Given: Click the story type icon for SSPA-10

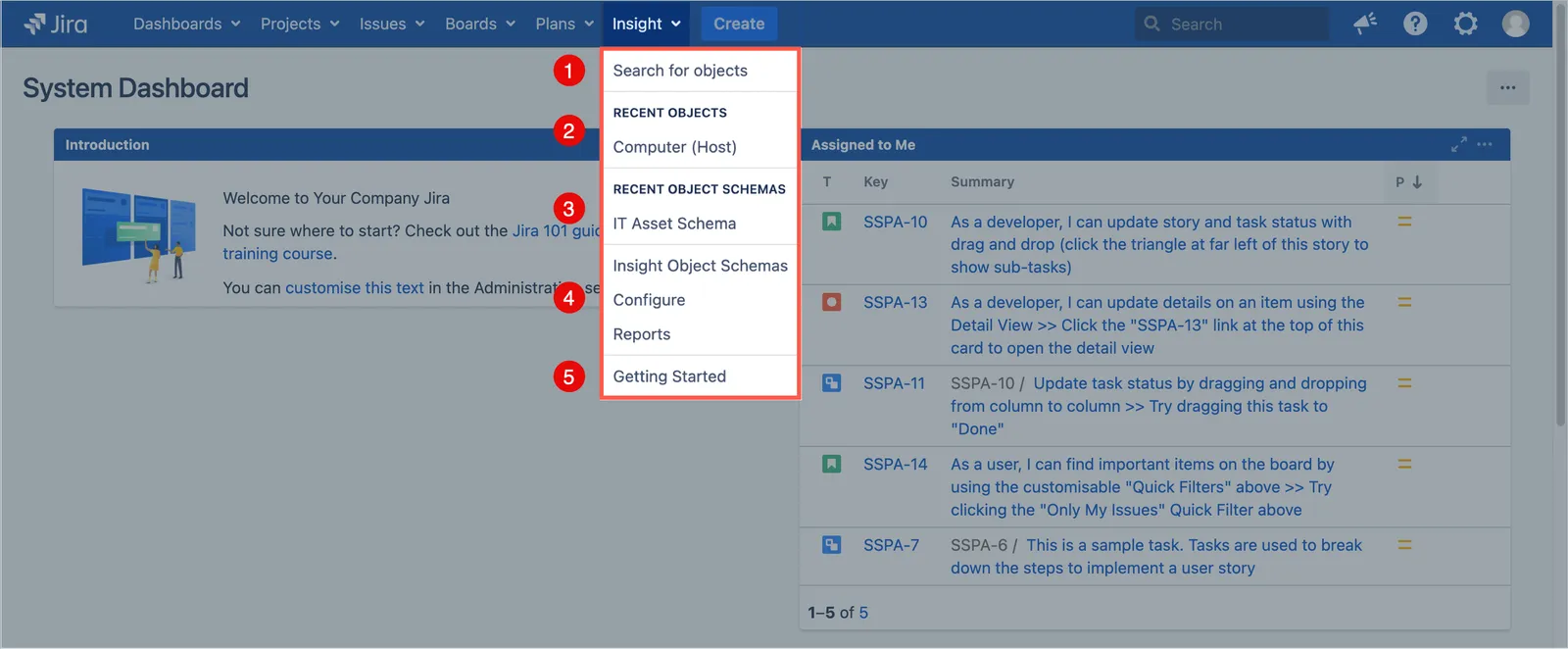Looking at the screenshot, I should coord(831,222).
